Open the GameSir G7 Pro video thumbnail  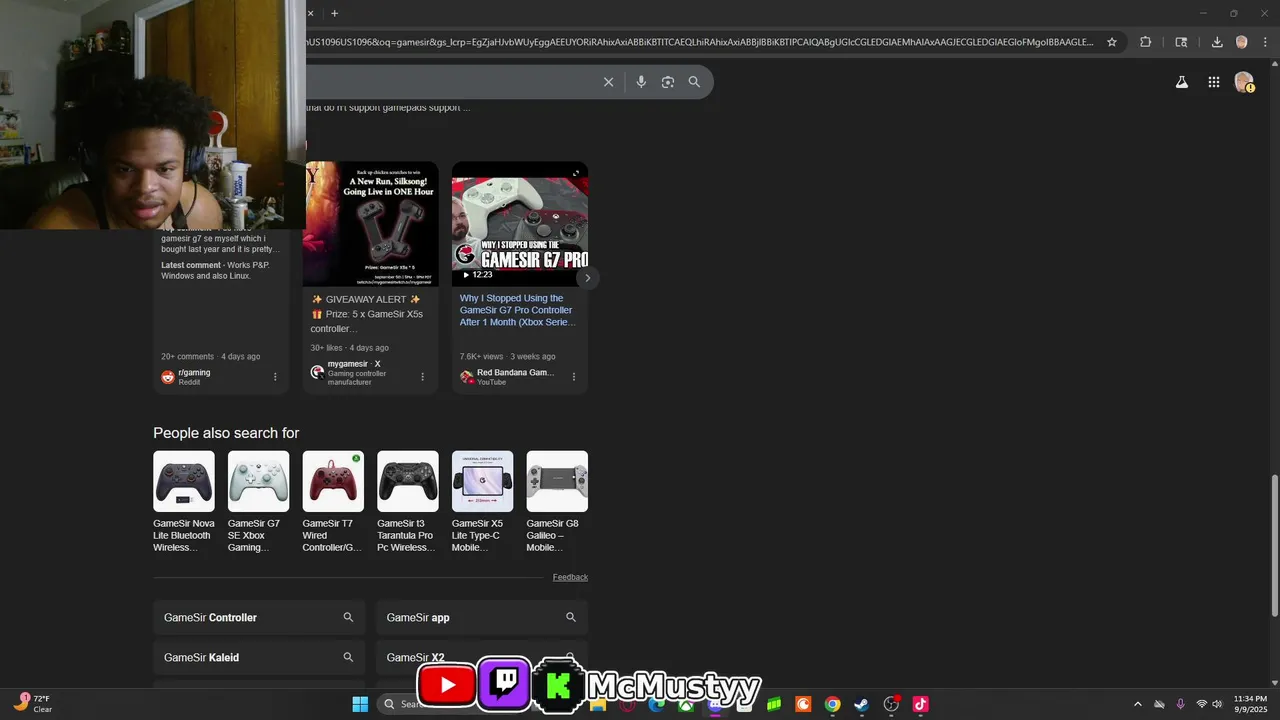click(x=520, y=224)
